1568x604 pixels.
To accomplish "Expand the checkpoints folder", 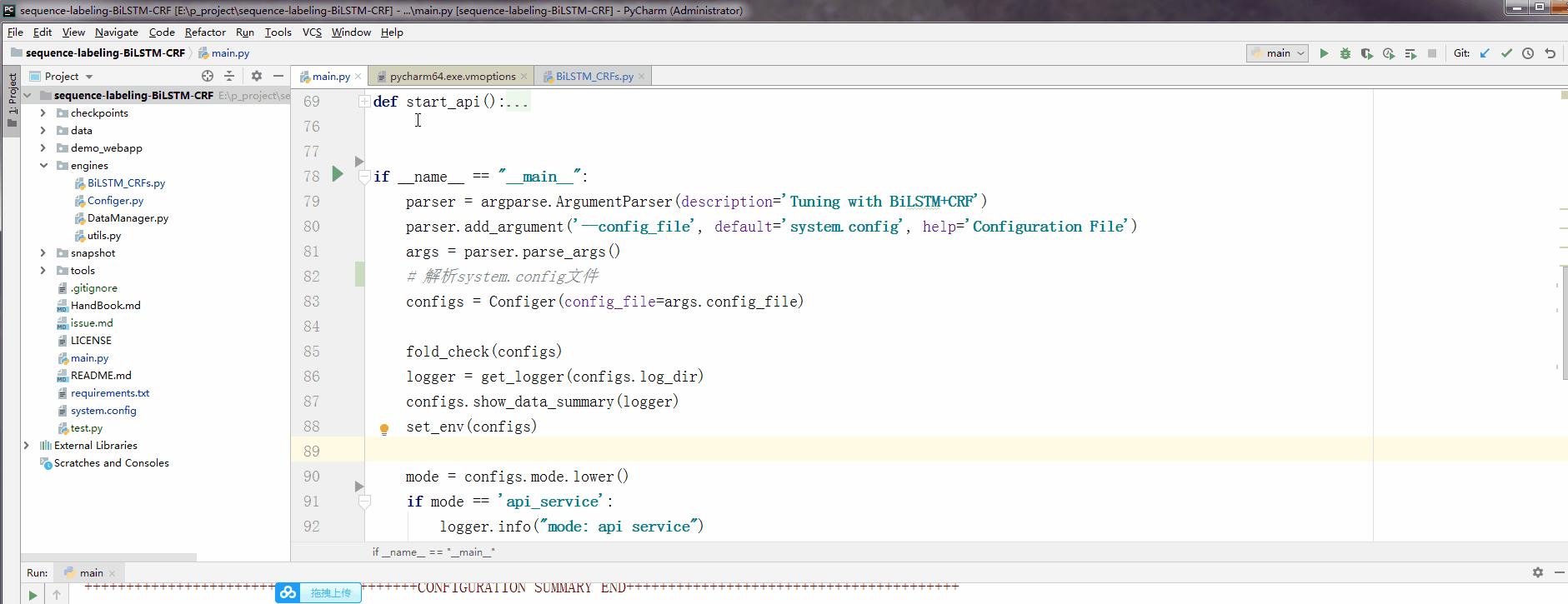I will click(43, 112).
